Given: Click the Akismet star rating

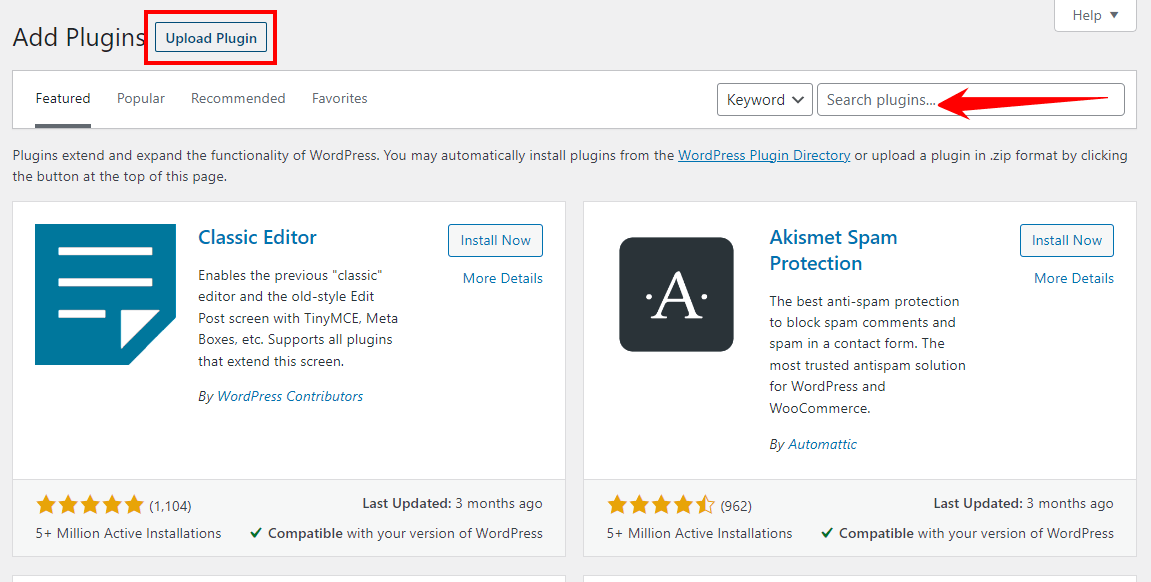Looking at the screenshot, I should pyautogui.click(x=661, y=505).
